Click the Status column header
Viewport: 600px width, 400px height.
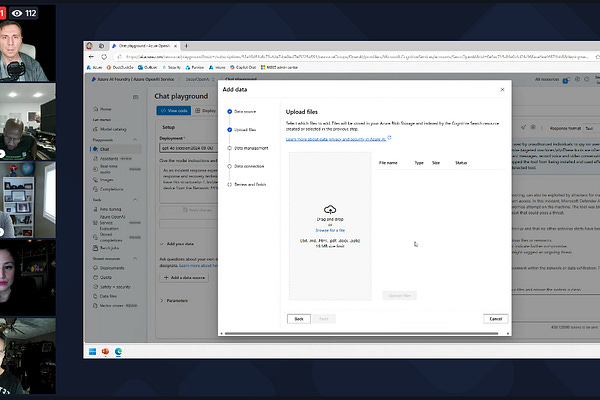click(x=461, y=163)
